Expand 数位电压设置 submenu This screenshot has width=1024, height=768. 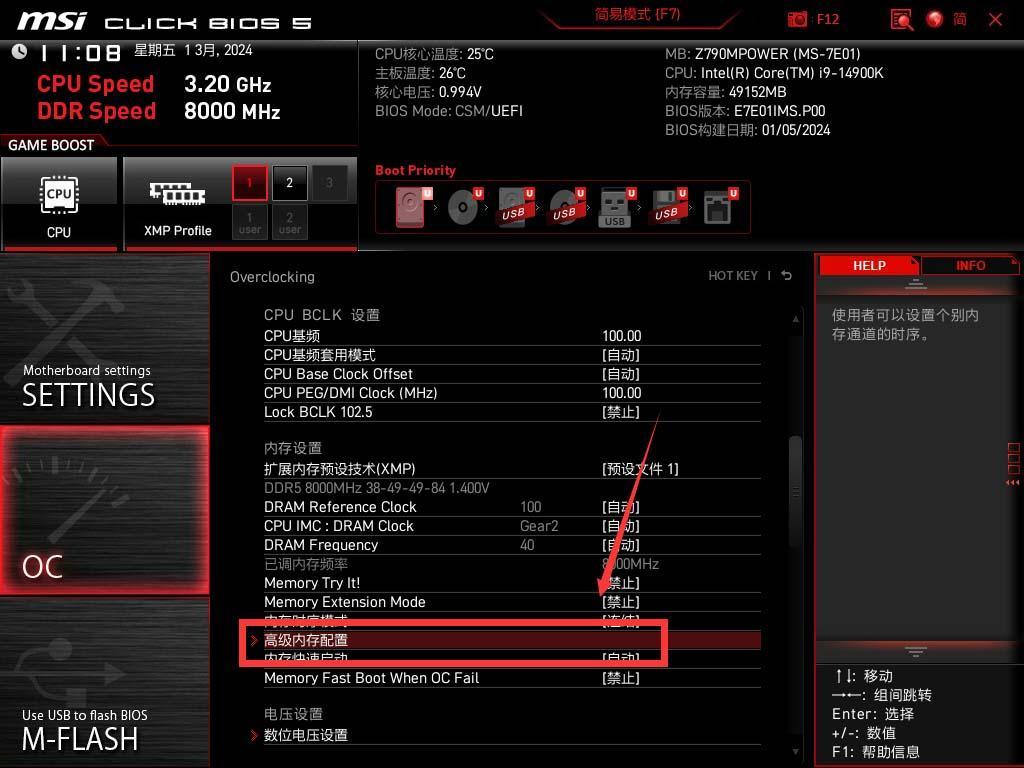click(505, 735)
